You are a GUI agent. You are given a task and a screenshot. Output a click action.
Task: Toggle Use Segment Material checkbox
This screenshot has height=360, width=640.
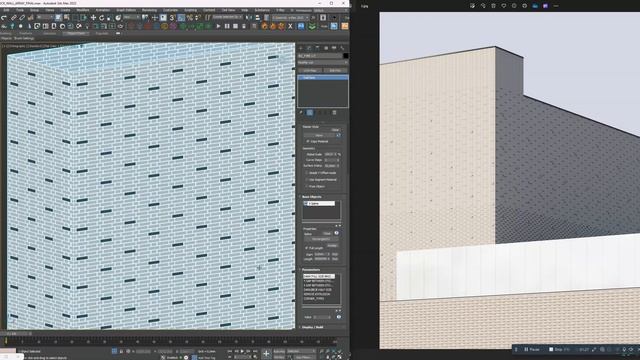307,180
